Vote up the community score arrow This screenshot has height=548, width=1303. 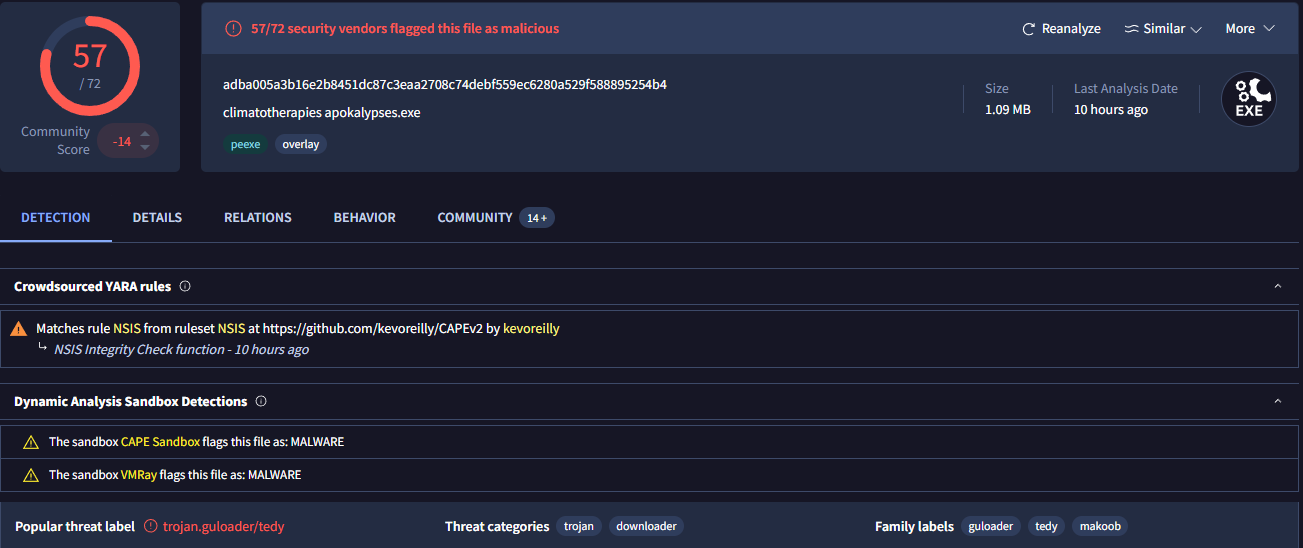tap(145, 135)
